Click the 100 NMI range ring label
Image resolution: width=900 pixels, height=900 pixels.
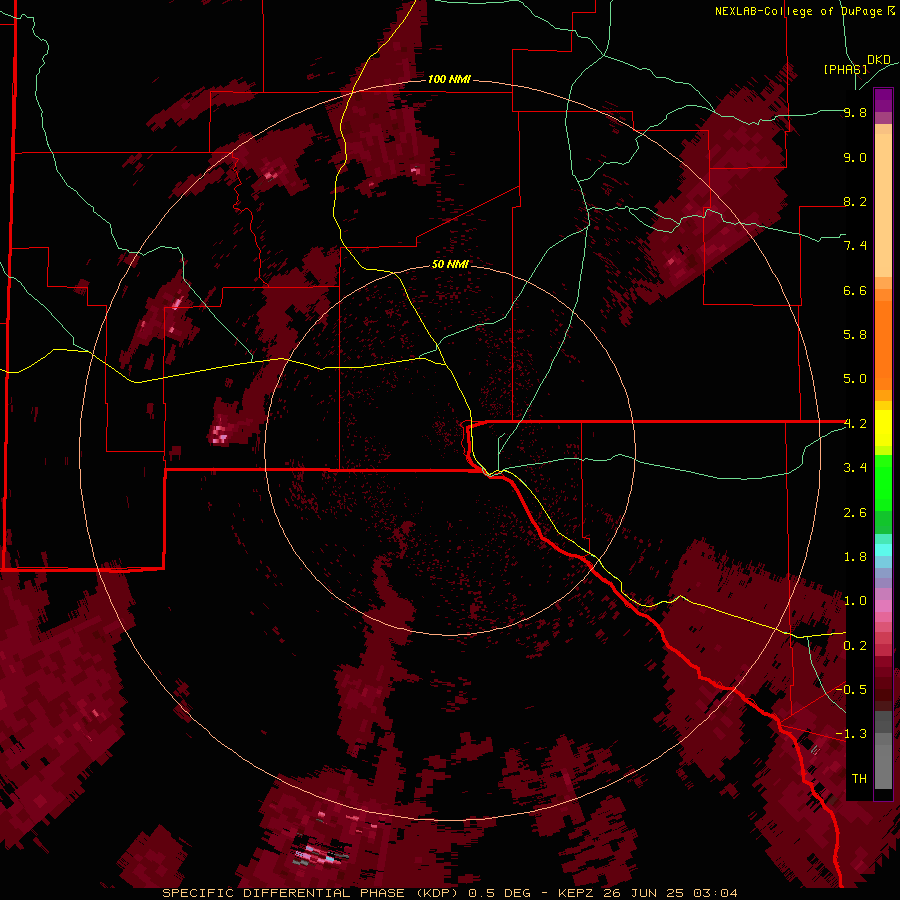pos(449,79)
